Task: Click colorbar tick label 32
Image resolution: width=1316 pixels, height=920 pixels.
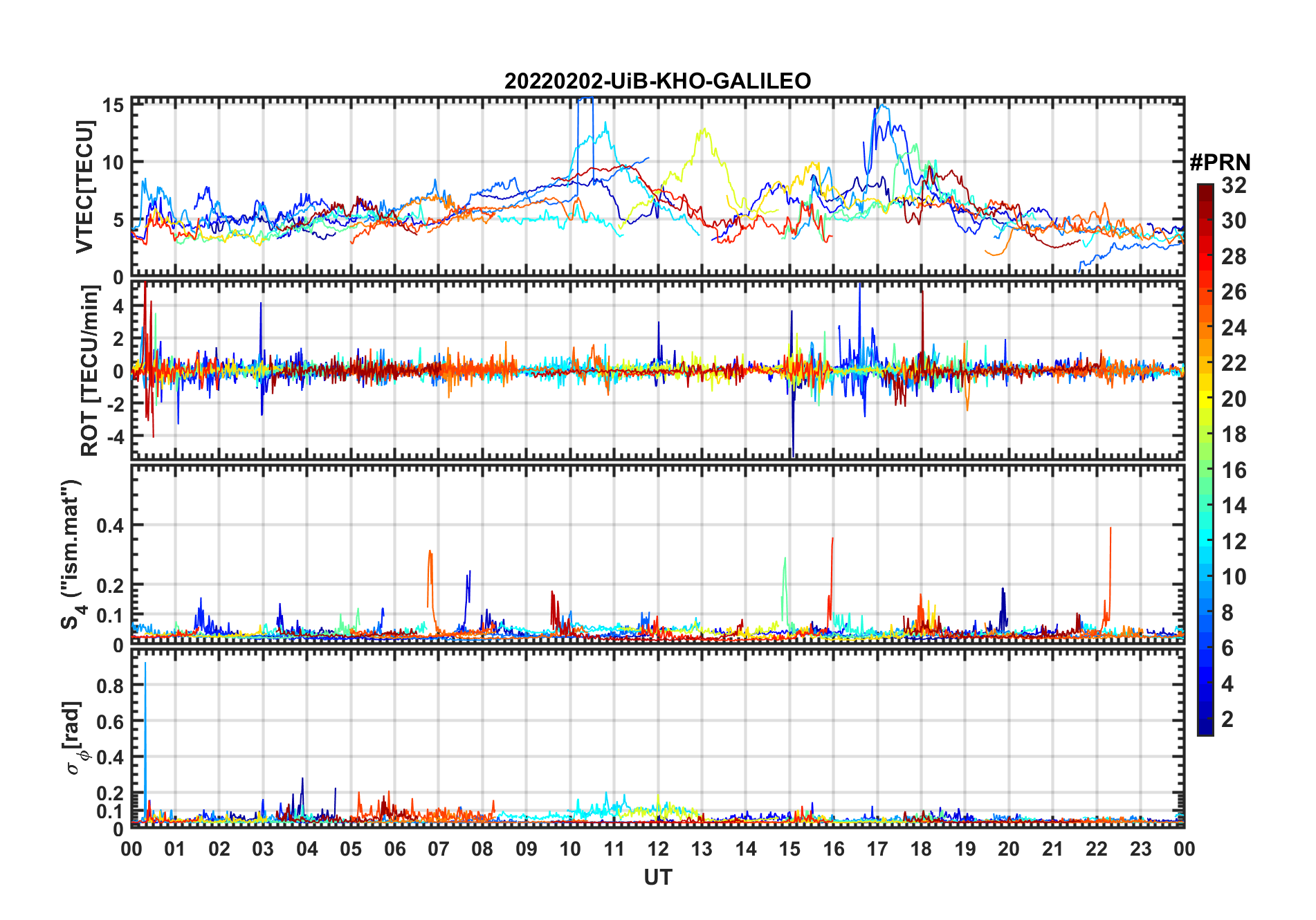Action: (1234, 185)
